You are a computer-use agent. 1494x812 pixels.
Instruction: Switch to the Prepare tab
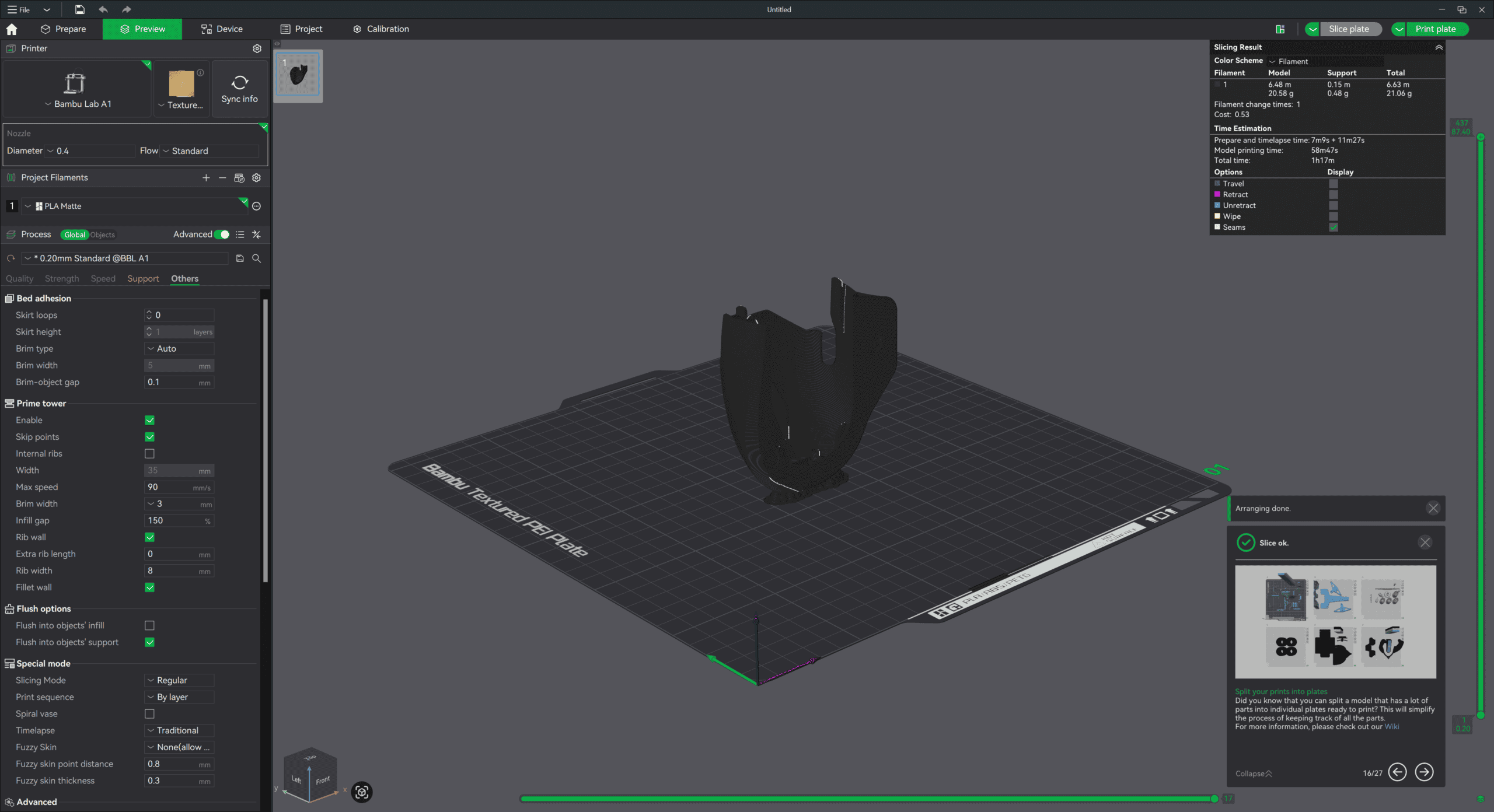coord(64,29)
